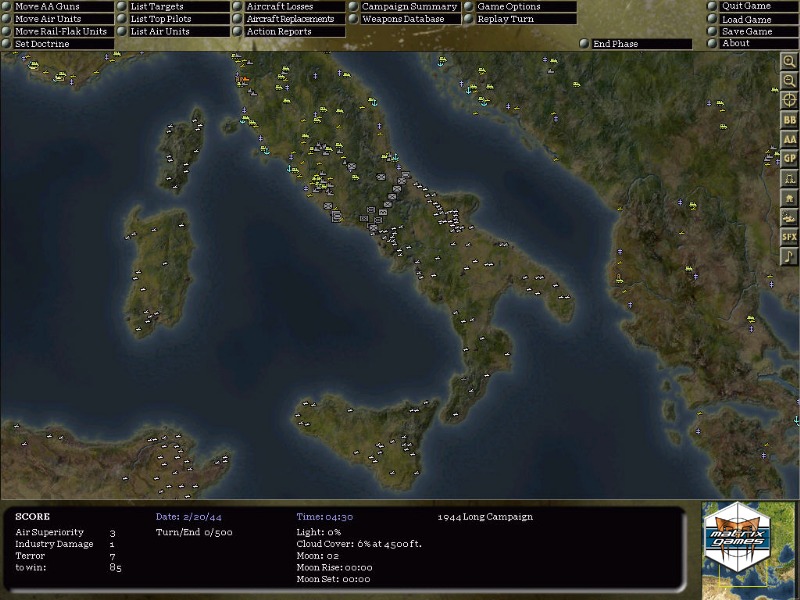The height and width of the screenshot is (600, 800).
Task: Toggle the GP map display button
Action: point(789,158)
